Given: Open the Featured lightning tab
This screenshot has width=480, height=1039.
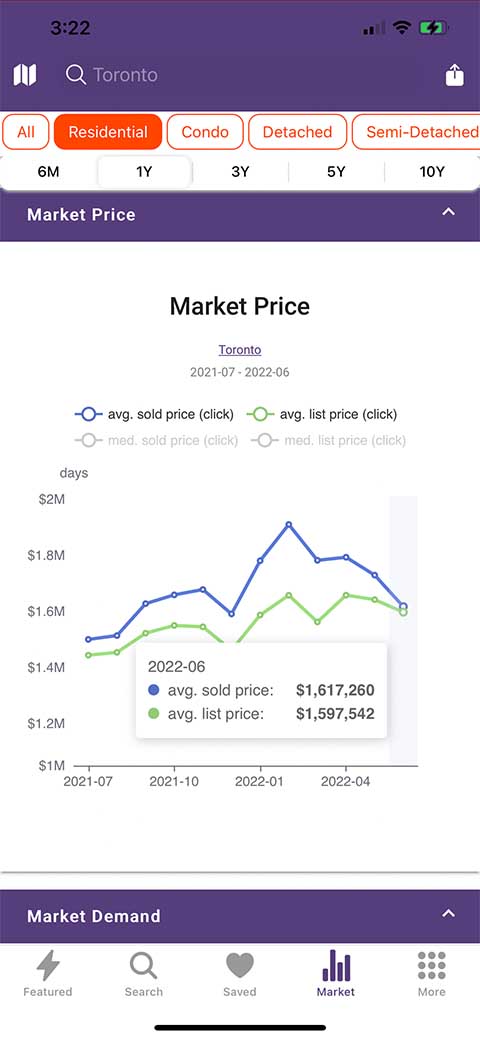Looking at the screenshot, I should [x=47, y=973].
